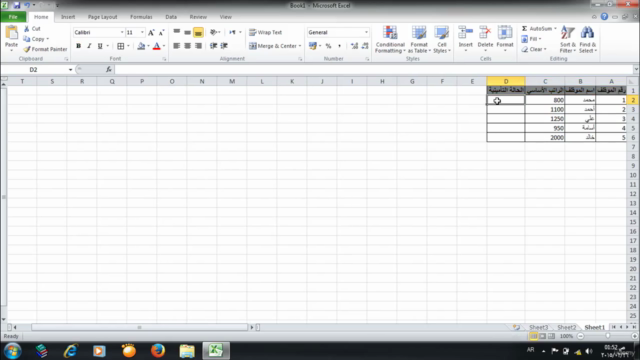This screenshot has height=360, width=640.
Task: Select column D header
Action: tap(506, 81)
